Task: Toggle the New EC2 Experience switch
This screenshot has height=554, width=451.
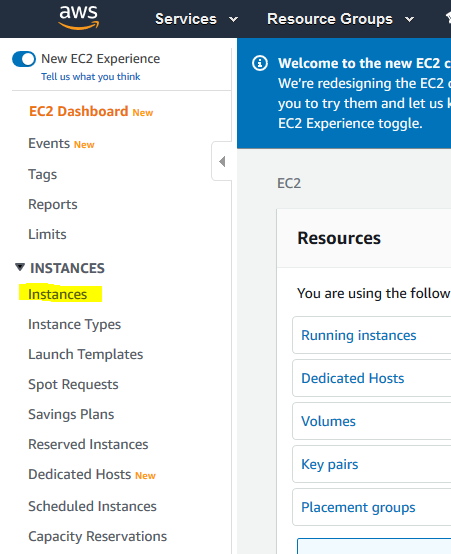Action: pos(24,59)
